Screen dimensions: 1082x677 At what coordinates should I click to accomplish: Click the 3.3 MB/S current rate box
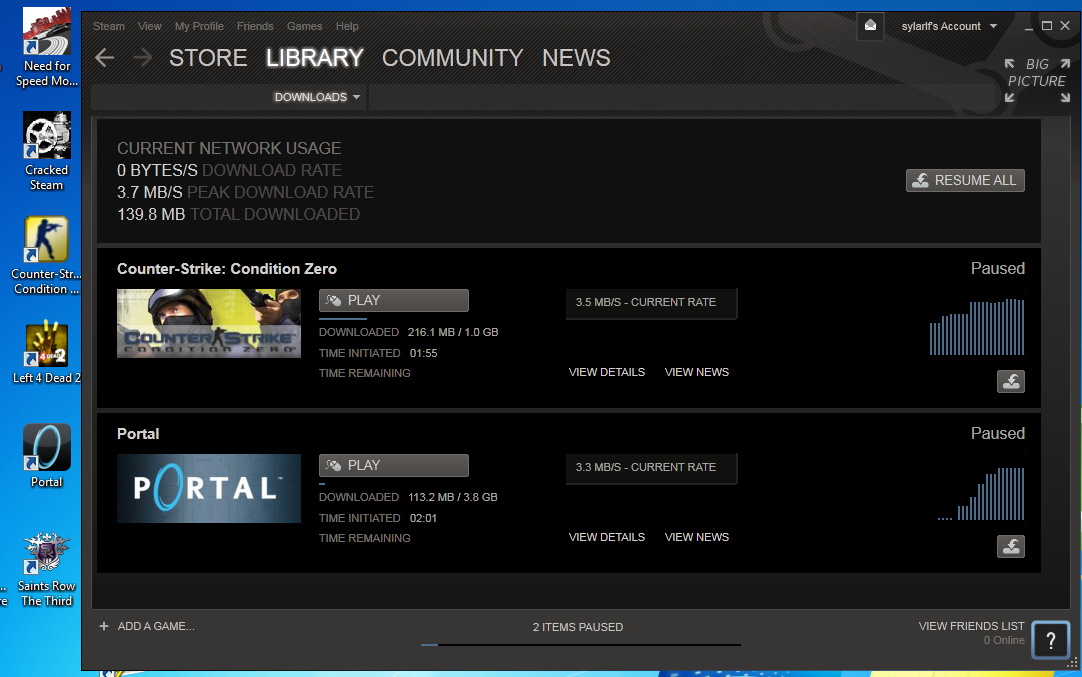click(x=651, y=468)
